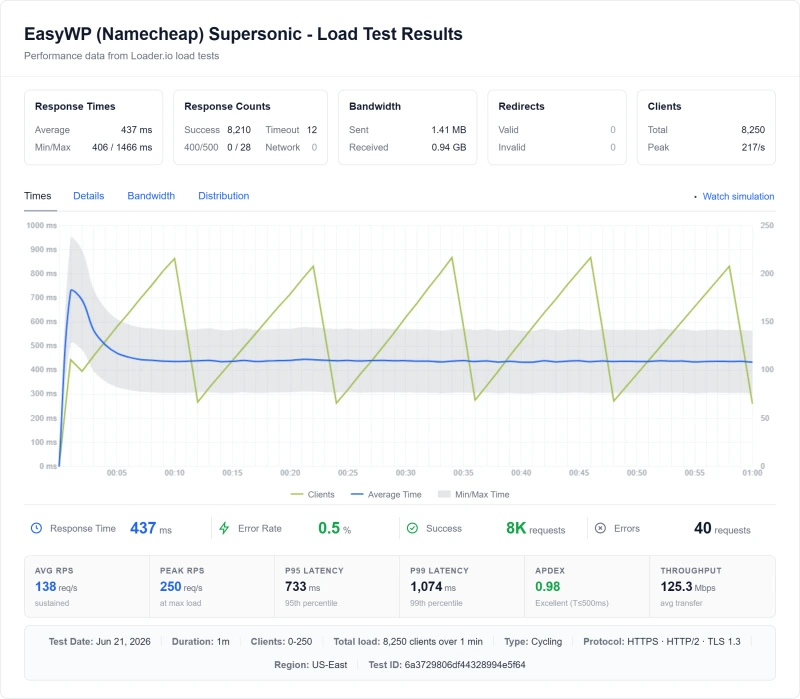Viewport: 800px width, 699px height.
Task: Click the Total load: 8,250 clients entry
Action: (408, 641)
